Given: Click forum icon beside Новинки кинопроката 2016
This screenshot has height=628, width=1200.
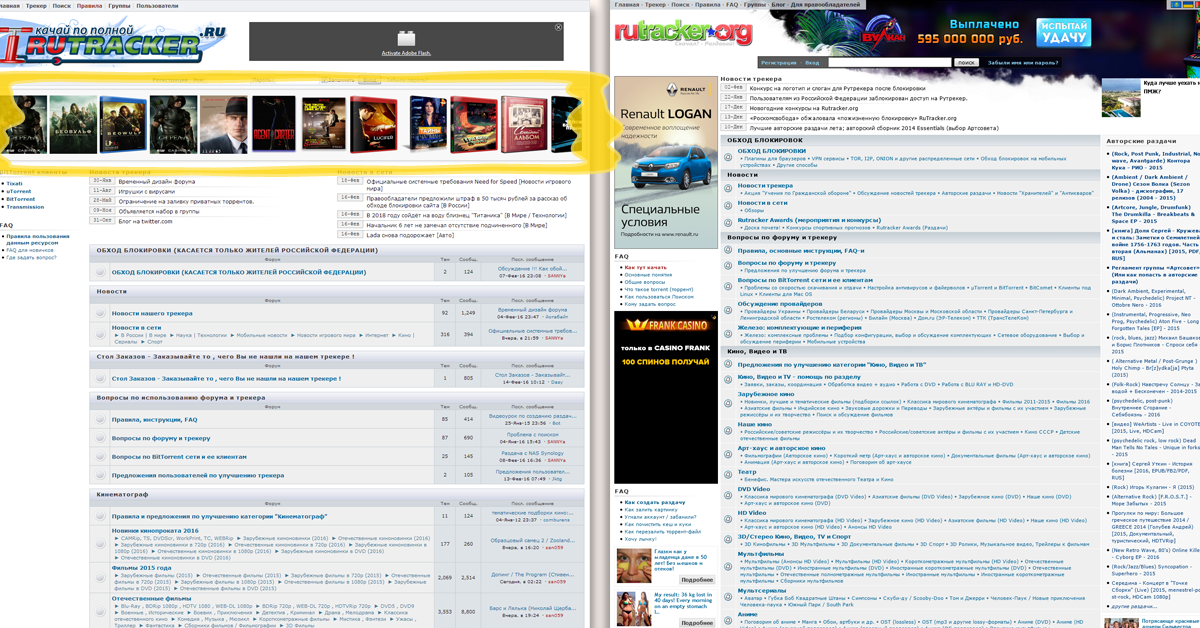Looking at the screenshot, I should point(101,545).
